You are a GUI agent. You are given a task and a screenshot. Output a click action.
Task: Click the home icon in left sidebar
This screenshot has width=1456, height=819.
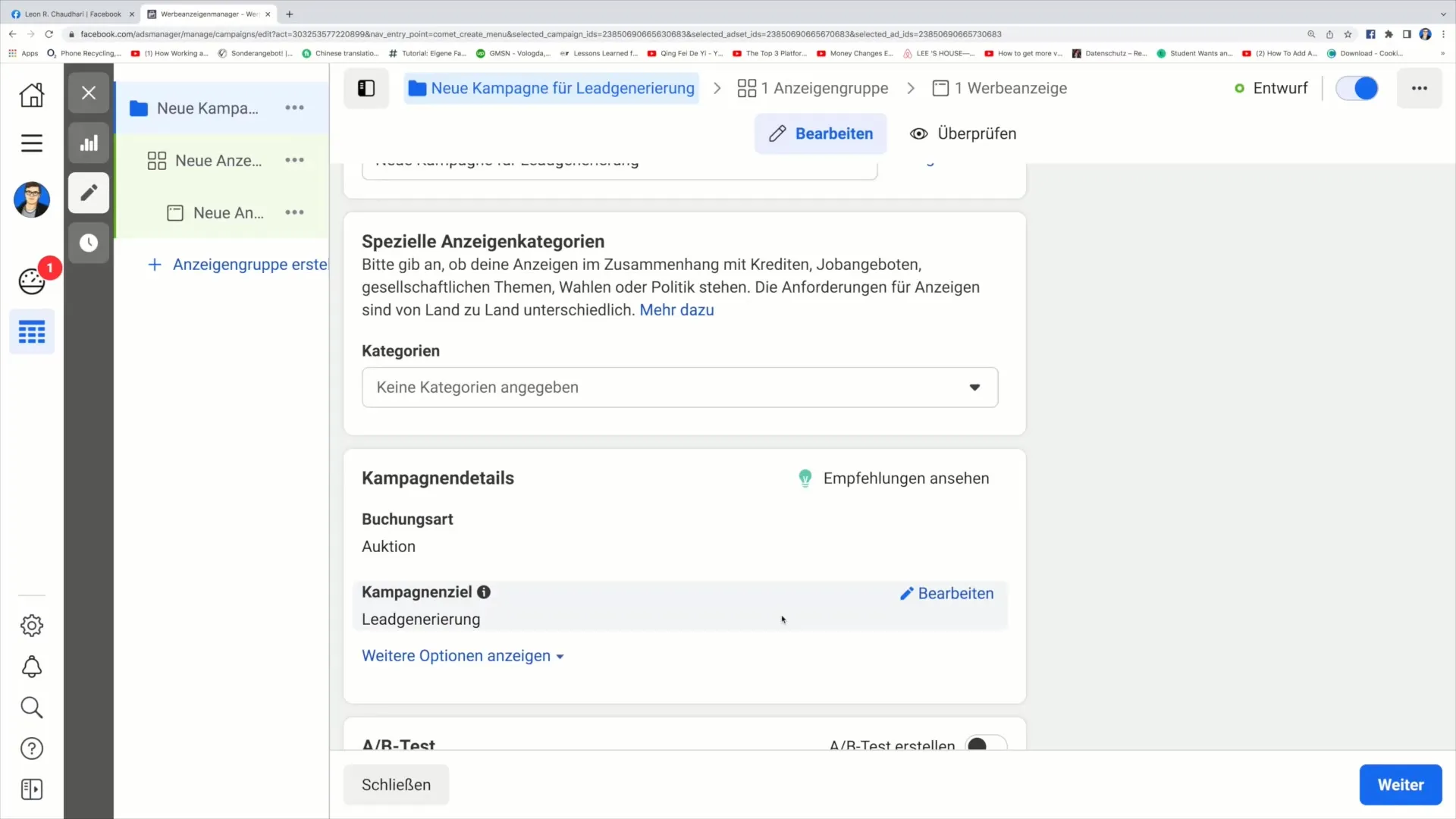click(31, 93)
